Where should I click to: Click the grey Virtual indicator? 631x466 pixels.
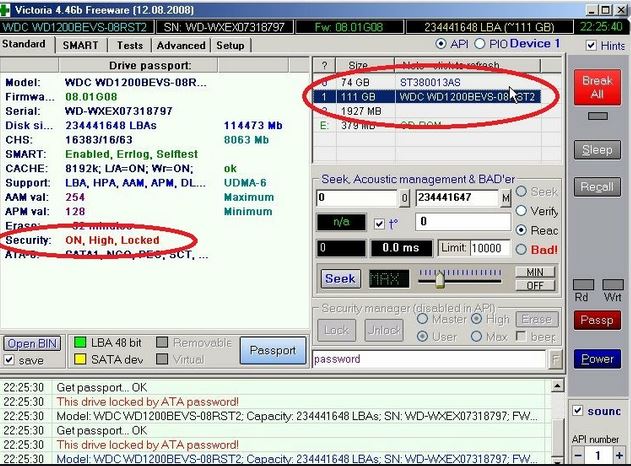pos(162,359)
